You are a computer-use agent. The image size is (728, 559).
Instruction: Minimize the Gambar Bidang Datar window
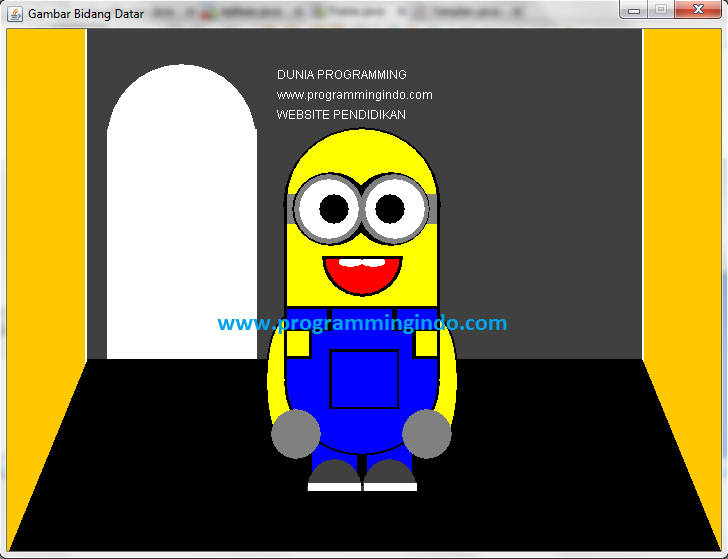[634, 9]
